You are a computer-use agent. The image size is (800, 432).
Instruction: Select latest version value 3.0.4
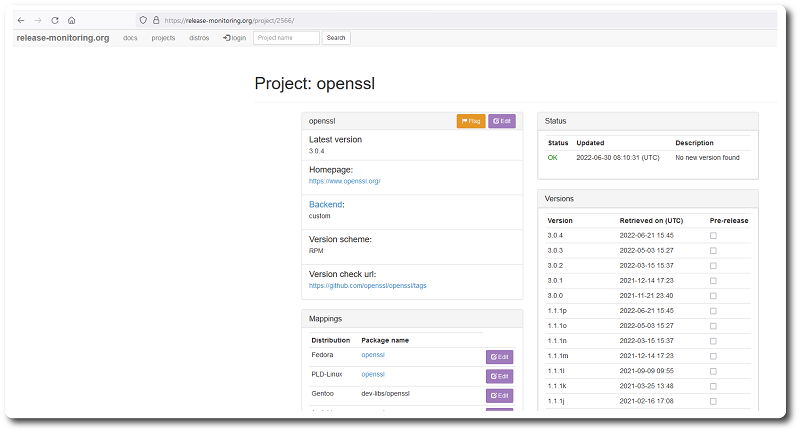316,151
